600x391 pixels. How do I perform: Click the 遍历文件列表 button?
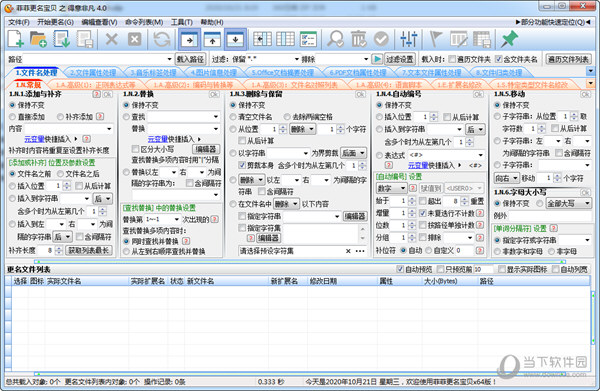[x=568, y=59]
